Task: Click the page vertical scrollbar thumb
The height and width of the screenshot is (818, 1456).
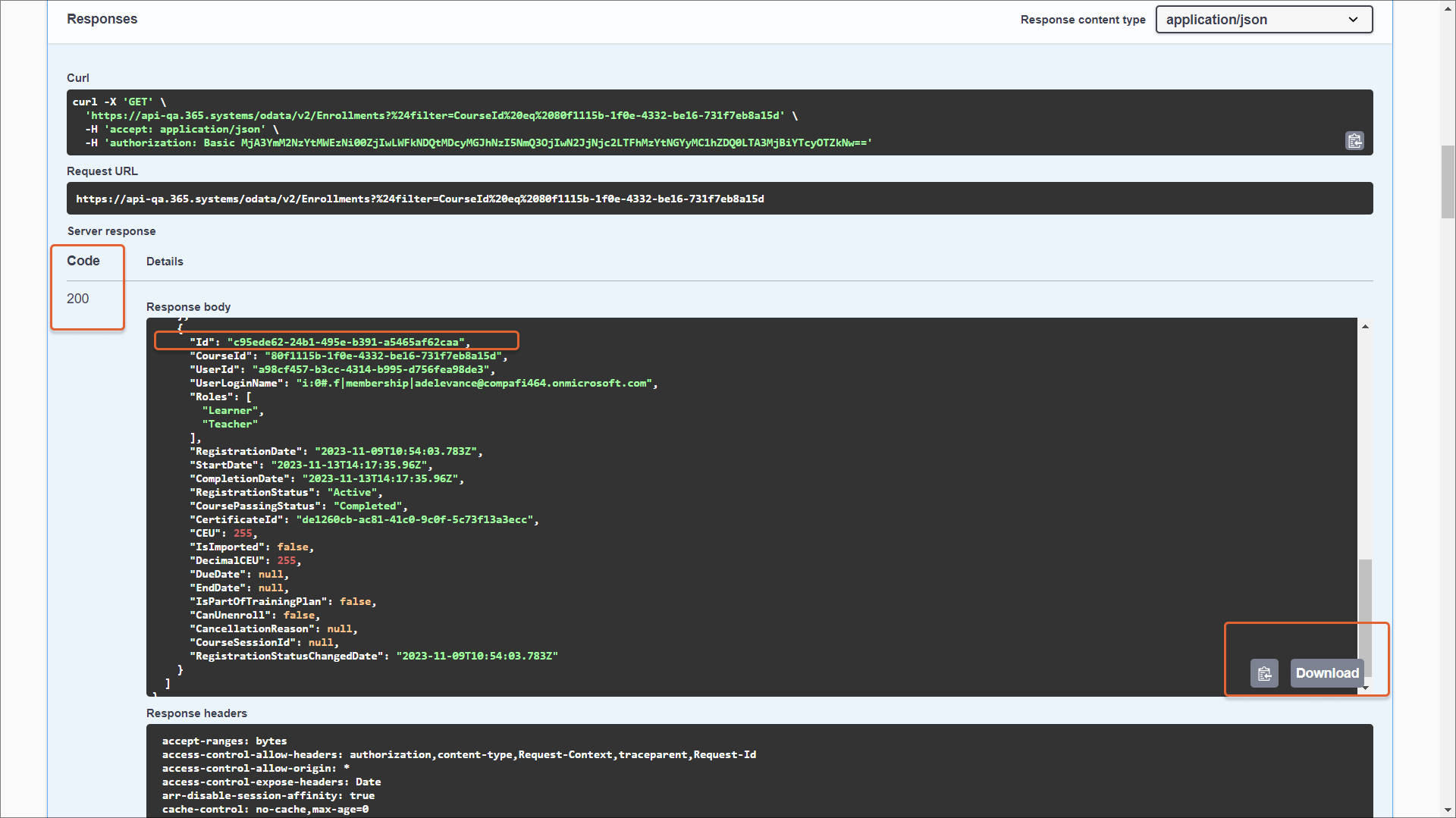Action: (1448, 182)
